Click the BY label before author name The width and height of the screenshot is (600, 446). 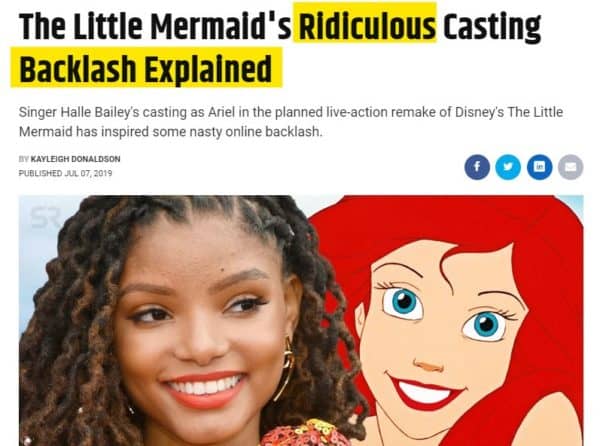(24, 159)
